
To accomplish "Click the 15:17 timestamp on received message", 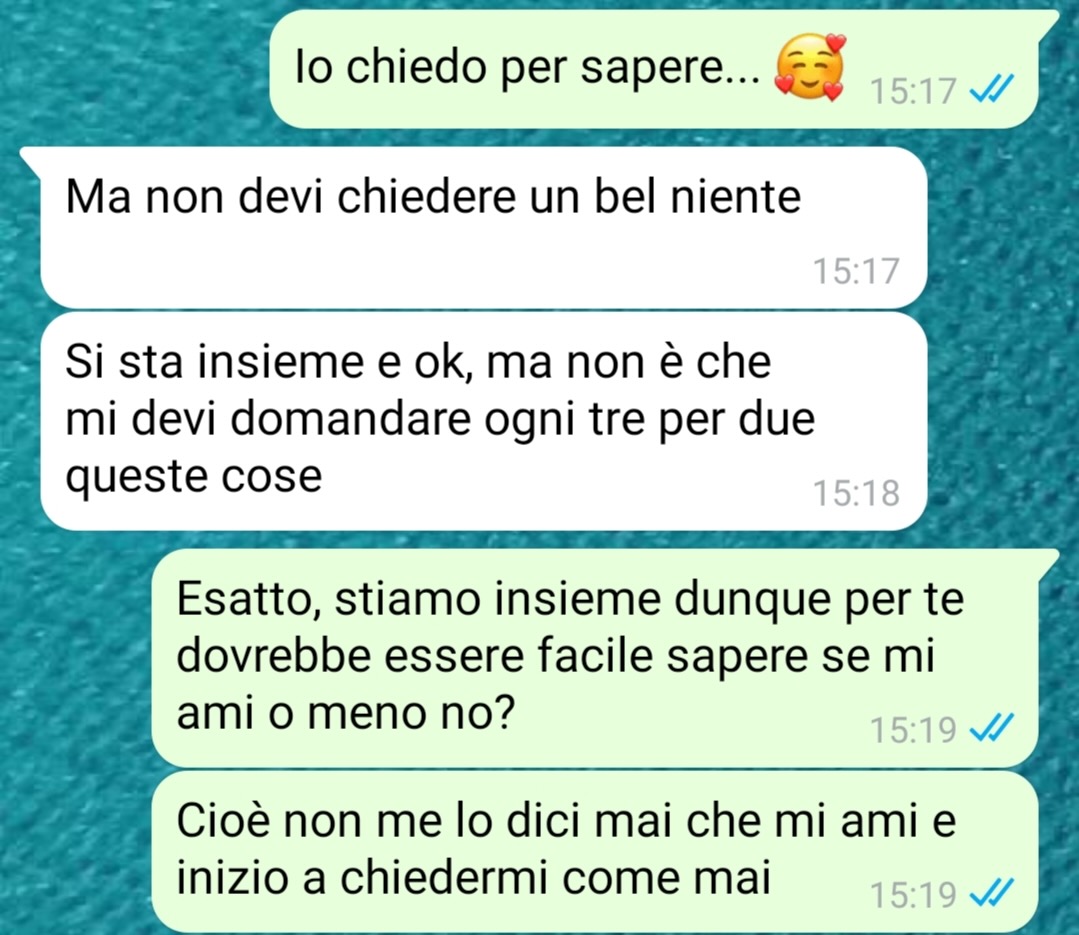I will 856,270.
